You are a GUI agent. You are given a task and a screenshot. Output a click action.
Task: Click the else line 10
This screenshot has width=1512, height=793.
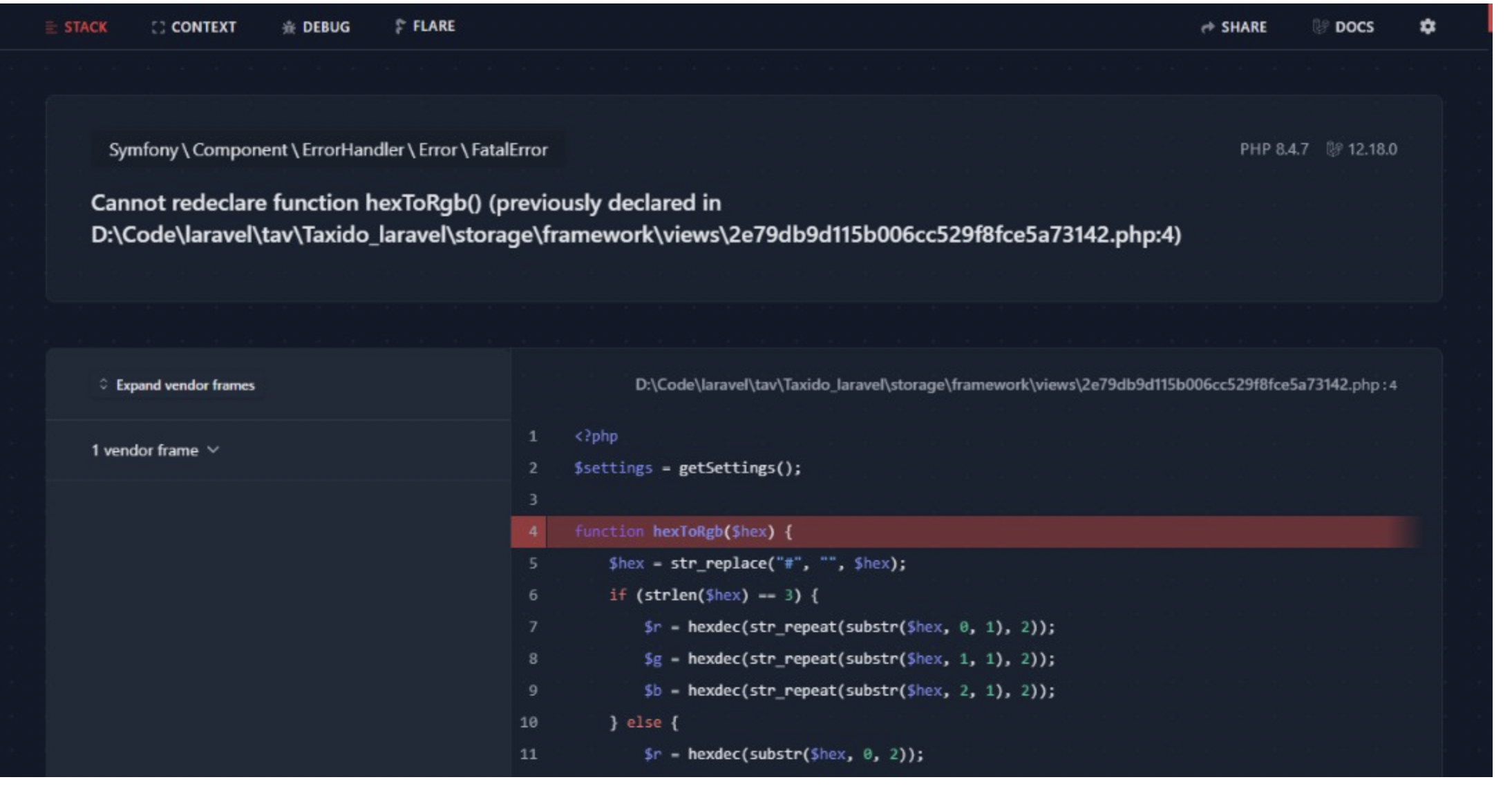point(644,722)
